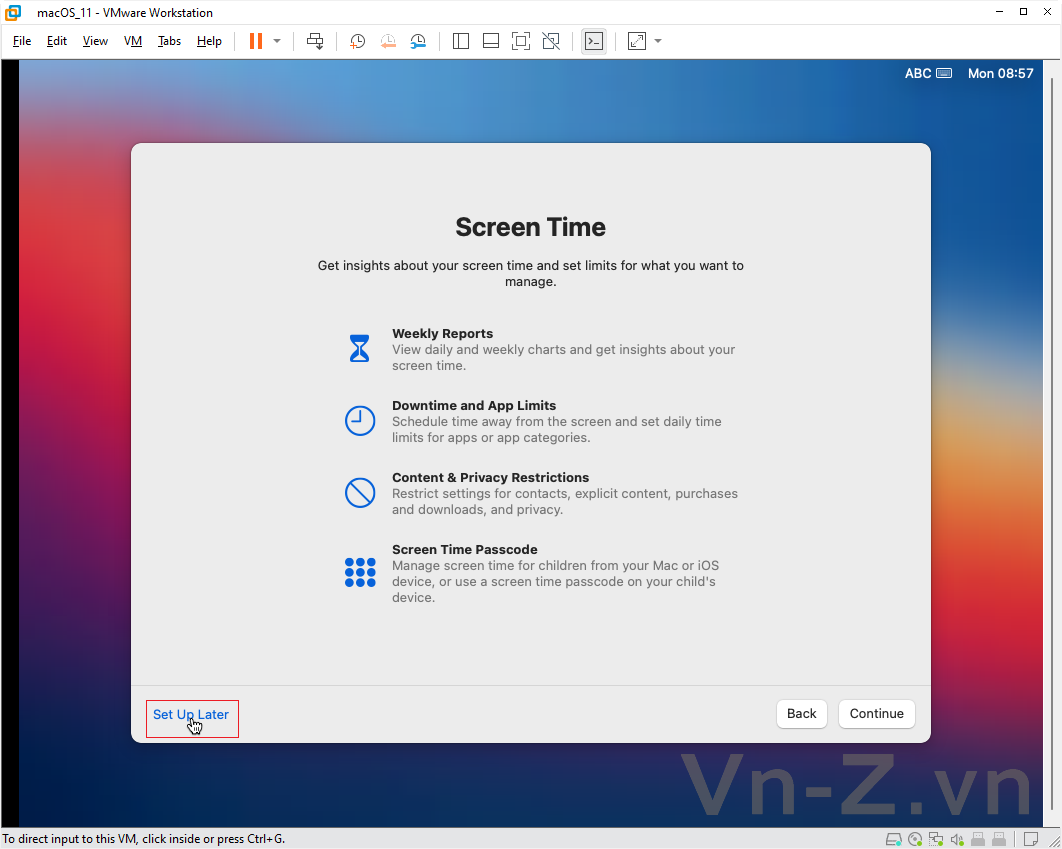Screen dimensions: 1062x849
Task: Open the power options dropdown arrow
Action: click(276, 41)
